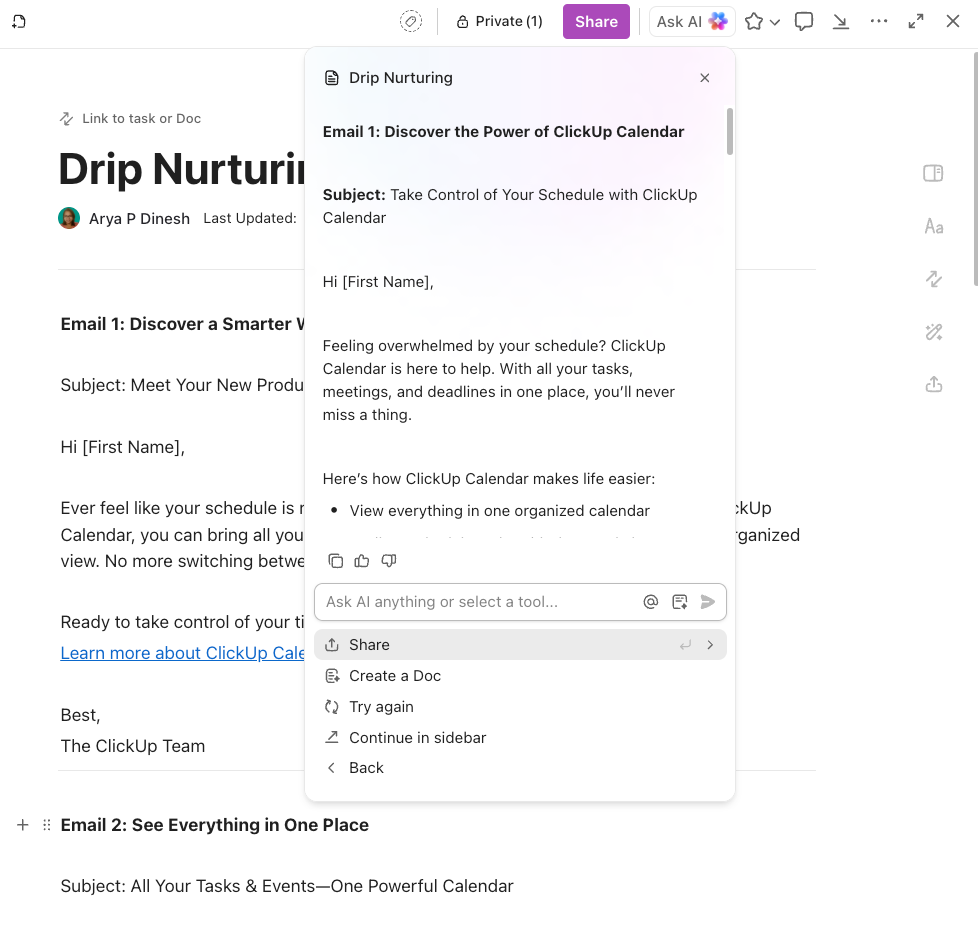Click Back in the AI menu
Viewport: 978px width, 930px height.
[520, 768]
